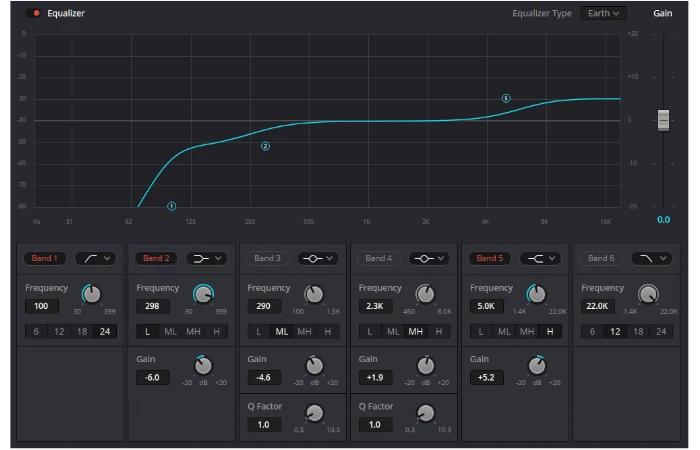Open Band 5 high-shelf filter shape dropdown
700x450 pixels.
pyautogui.click(x=540, y=258)
